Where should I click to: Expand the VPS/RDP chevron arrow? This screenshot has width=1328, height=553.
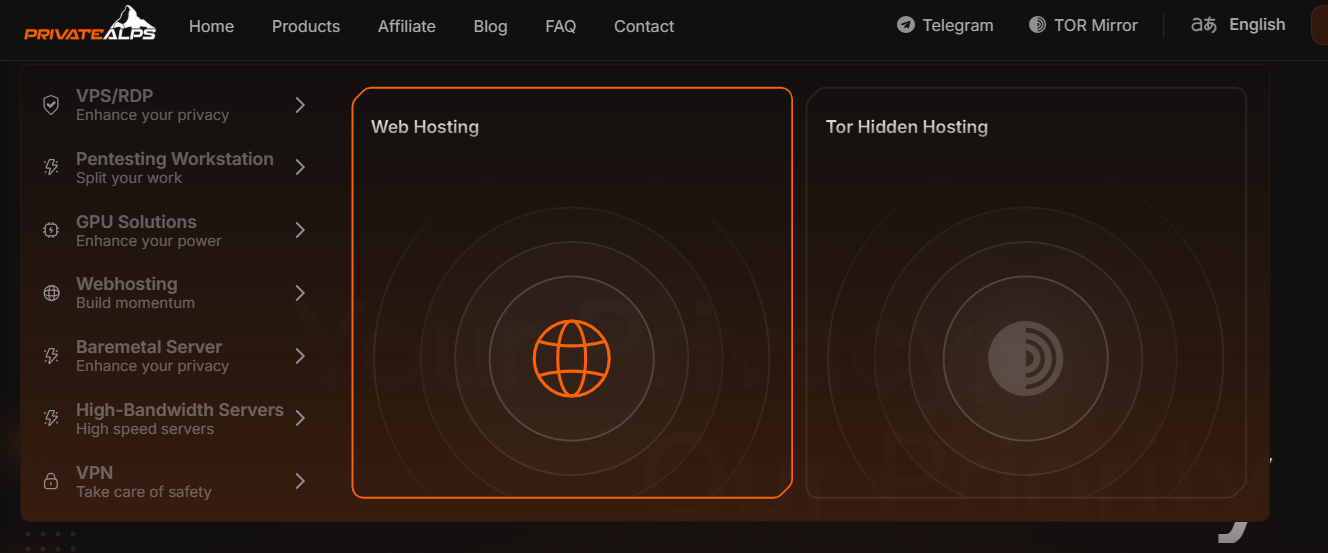[x=300, y=105]
